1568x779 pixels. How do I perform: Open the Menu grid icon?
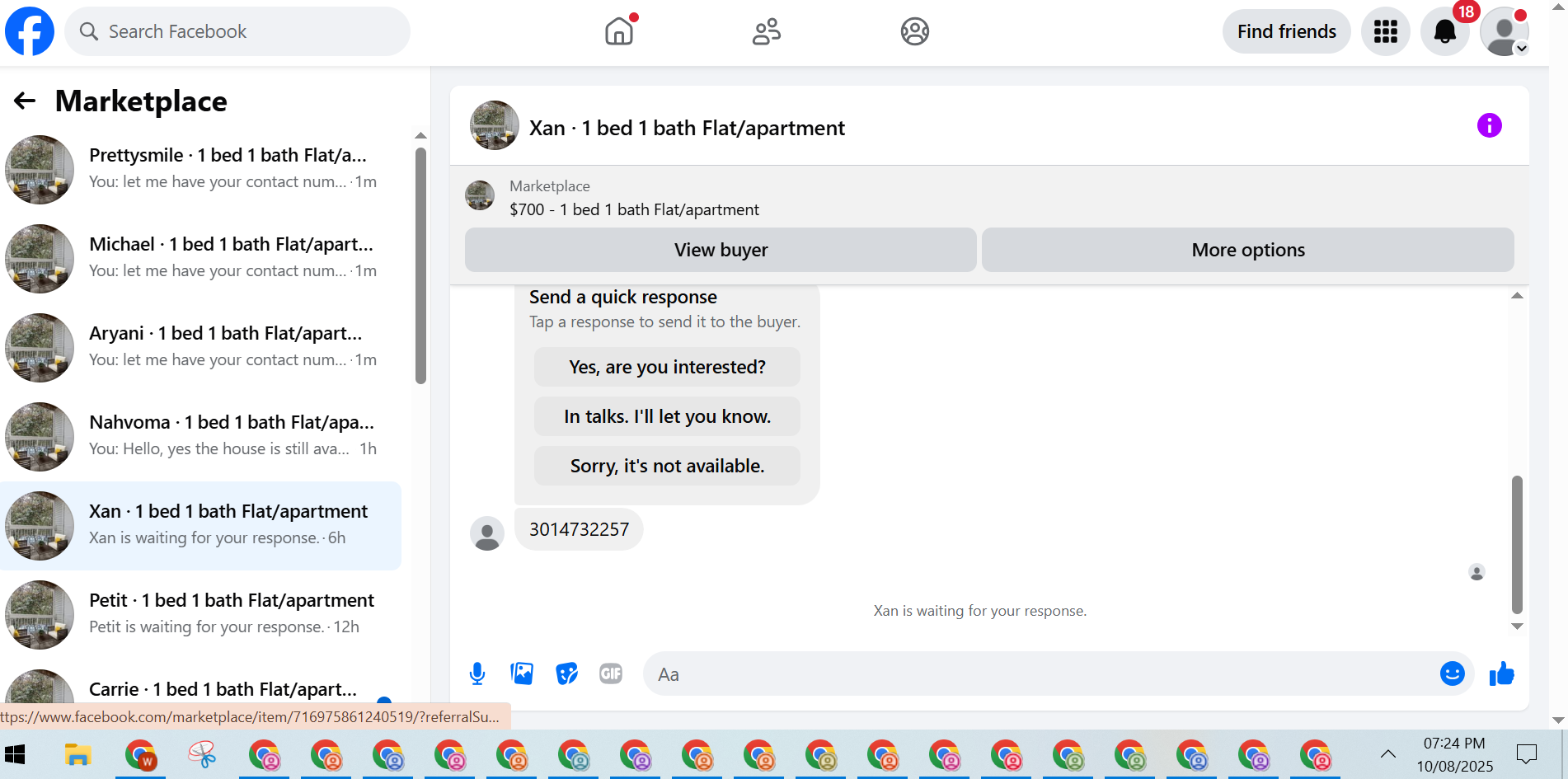pos(1386,31)
